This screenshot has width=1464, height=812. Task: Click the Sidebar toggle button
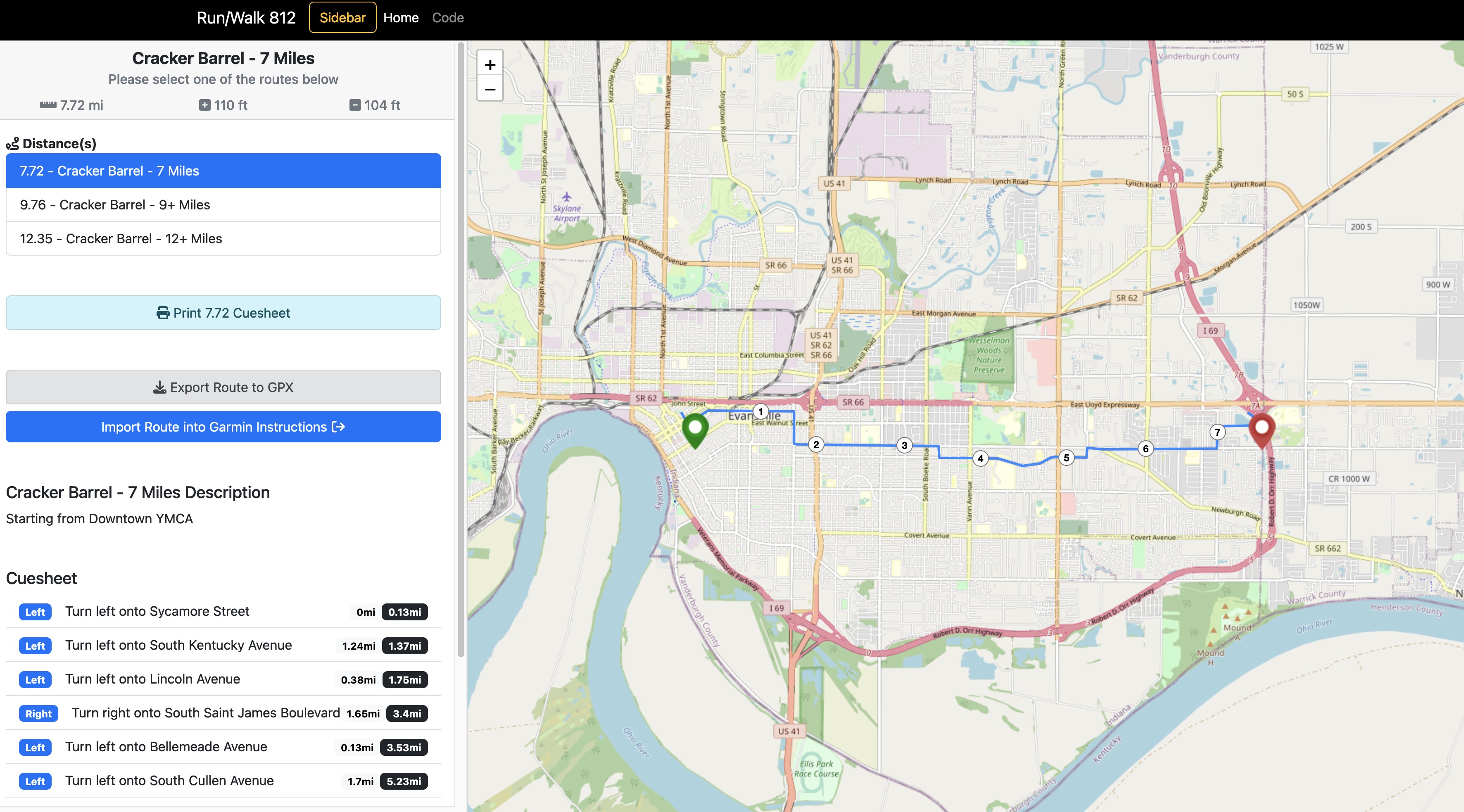pyautogui.click(x=342, y=17)
